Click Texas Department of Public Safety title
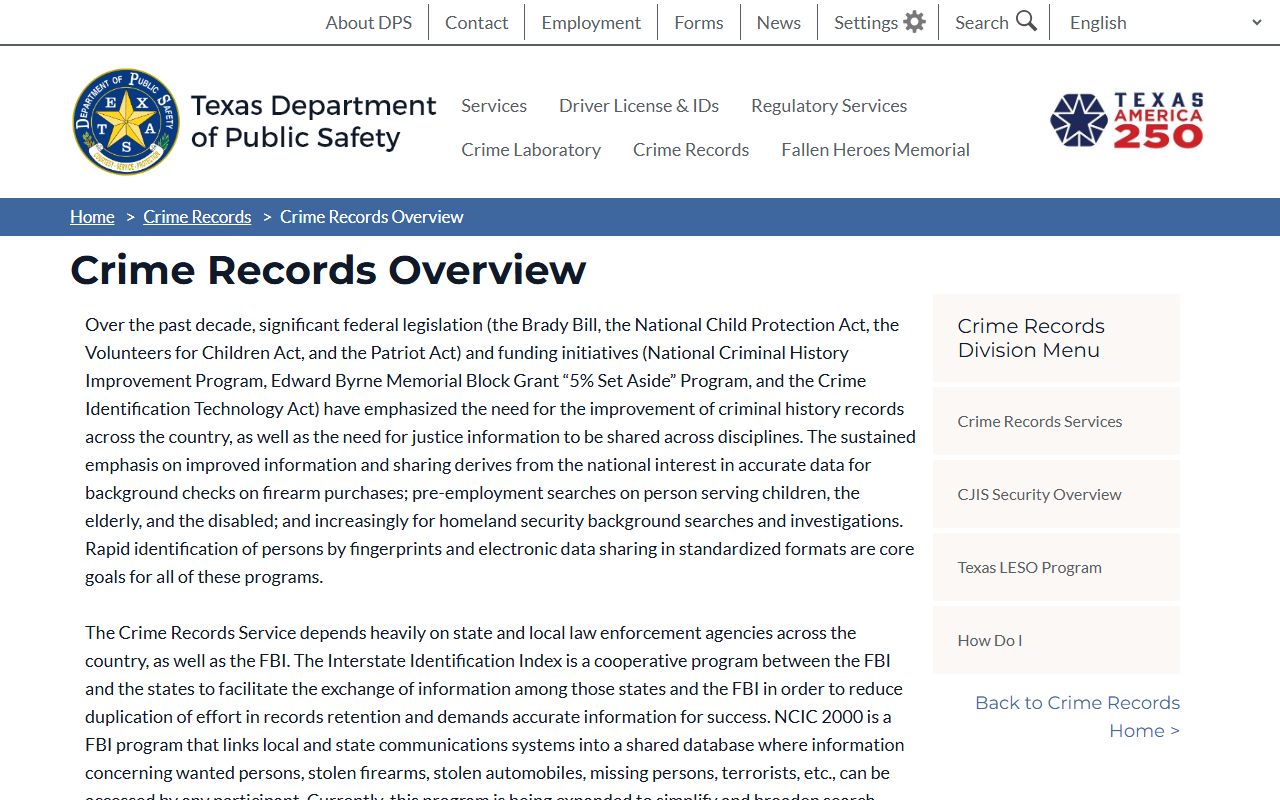The width and height of the screenshot is (1280, 800). coord(313,121)
